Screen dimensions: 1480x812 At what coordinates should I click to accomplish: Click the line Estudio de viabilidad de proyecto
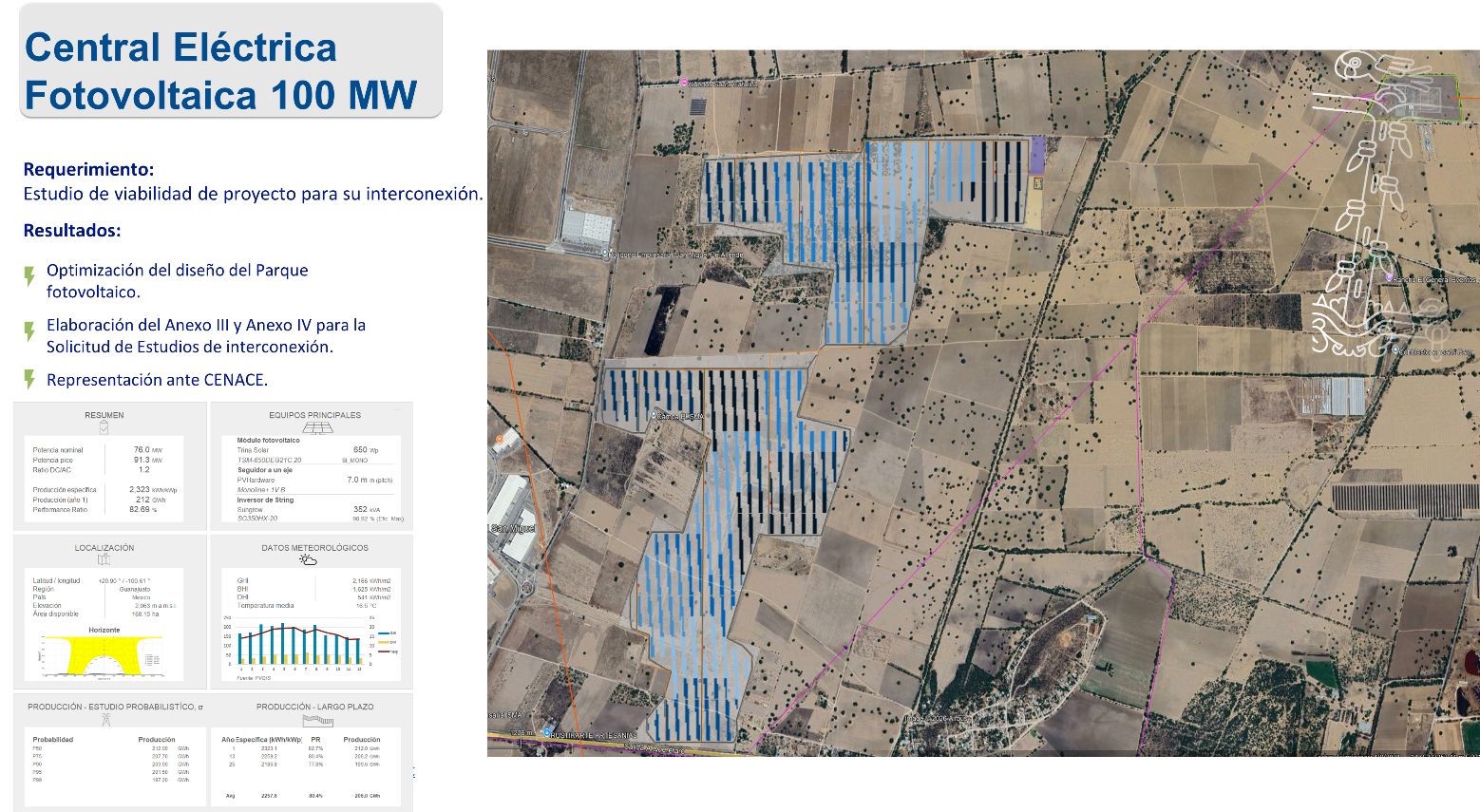point(253,194)
